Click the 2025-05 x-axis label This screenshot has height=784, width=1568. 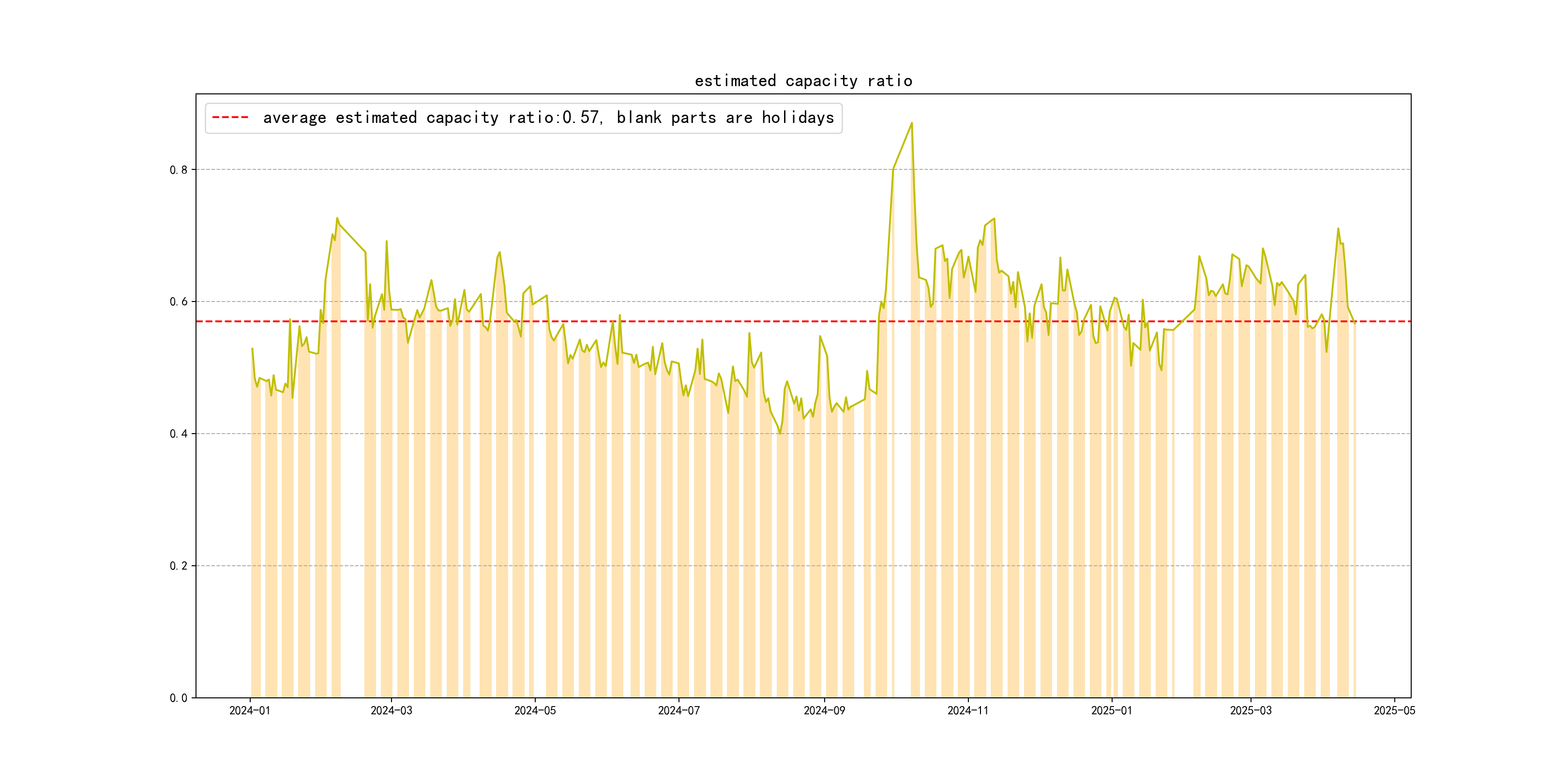tap(1395, 710)
